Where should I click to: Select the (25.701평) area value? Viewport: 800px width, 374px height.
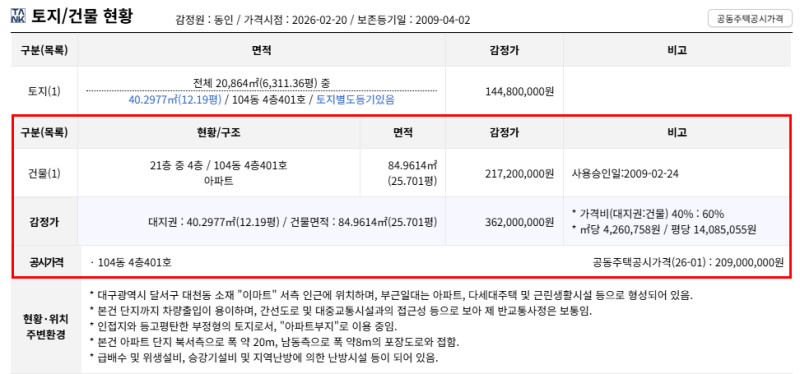pos(413,181)
